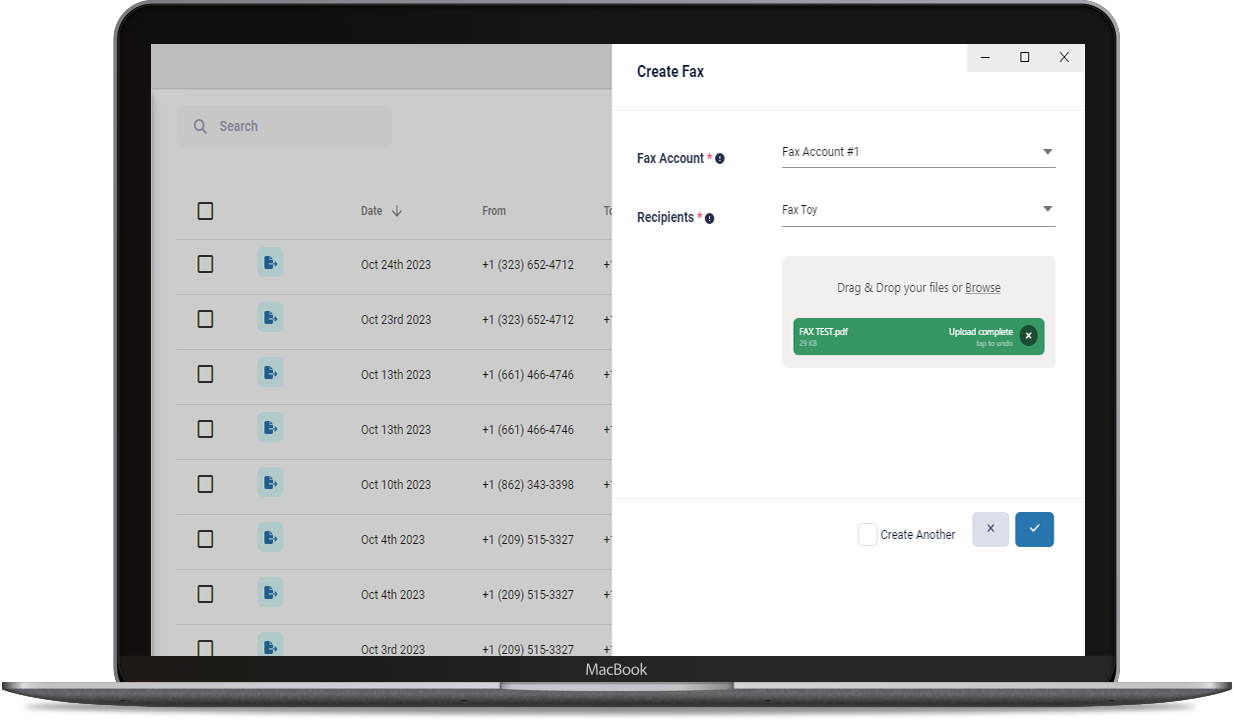Select the checkbox for the Oct 24th 2023 fax
The width and height of the screenshot is (1234, 720).
205,264
